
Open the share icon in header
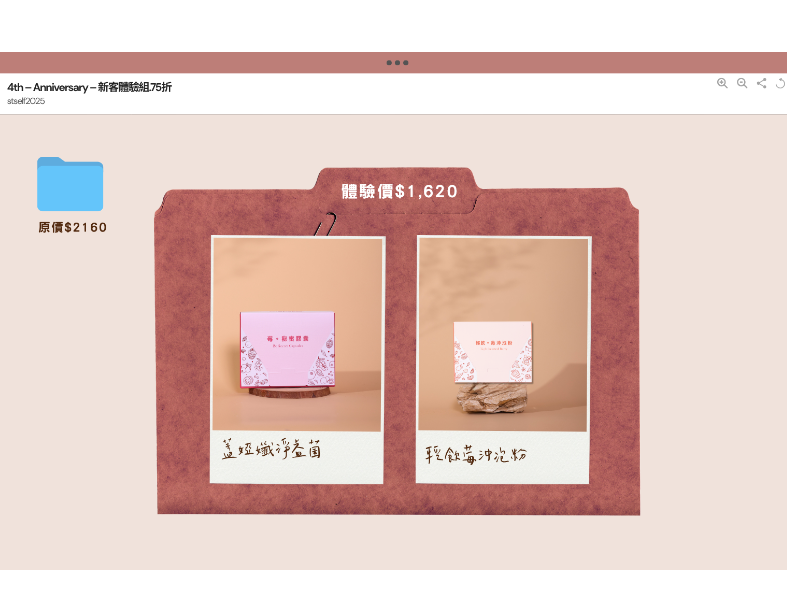(x=762, y=83)
